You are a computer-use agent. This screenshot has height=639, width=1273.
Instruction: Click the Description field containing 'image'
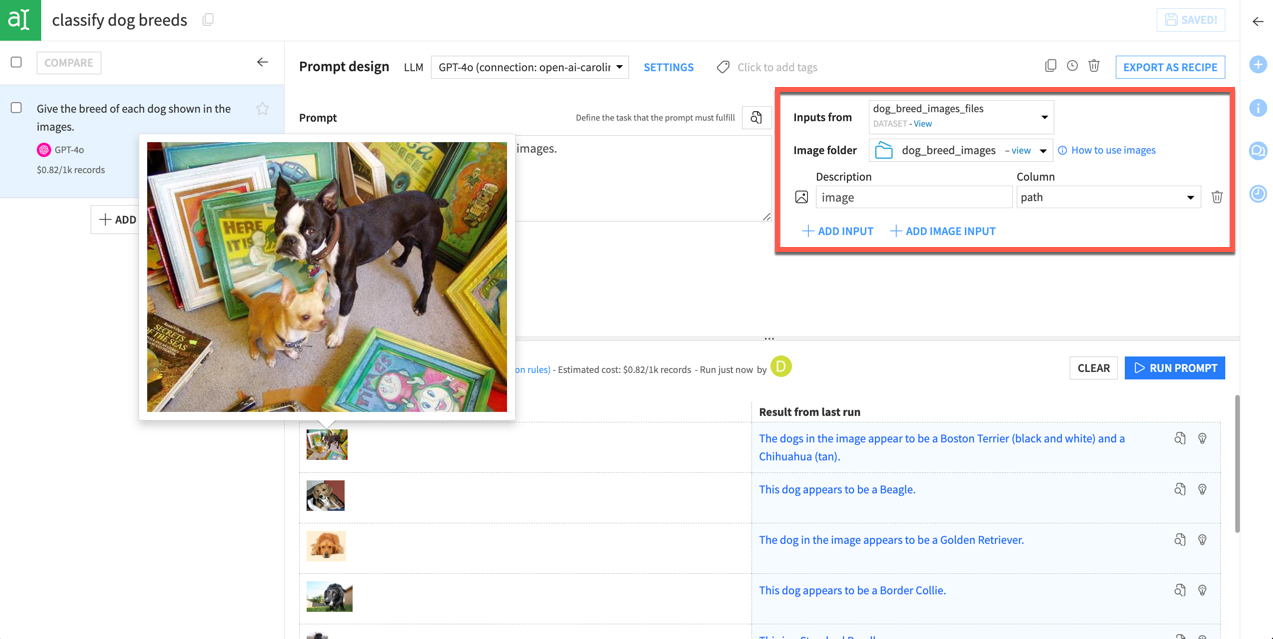pyautogui.click(x=913, y=197)
